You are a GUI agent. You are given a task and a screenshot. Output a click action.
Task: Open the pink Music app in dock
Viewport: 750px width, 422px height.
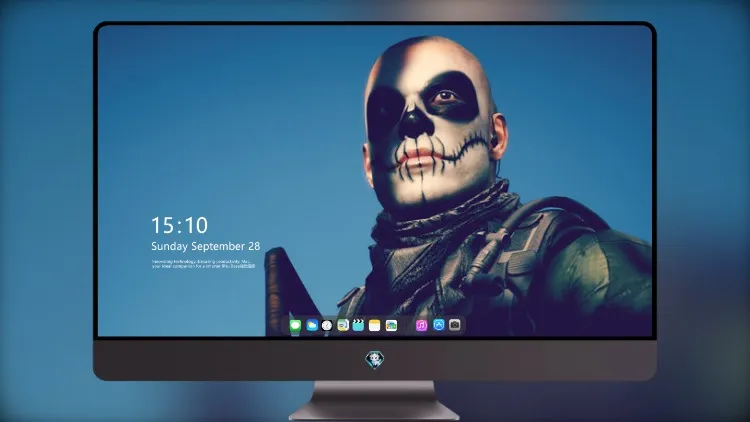point(421,326)
